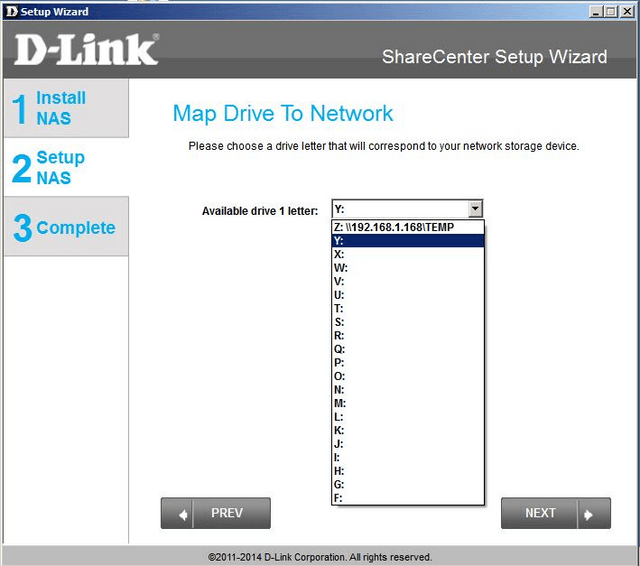
Task: Open step 1 Install NAS
Action: pos(66,108)
